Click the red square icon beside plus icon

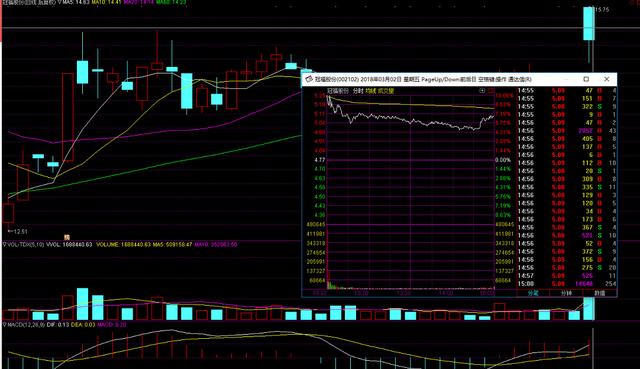pos(491,91)
